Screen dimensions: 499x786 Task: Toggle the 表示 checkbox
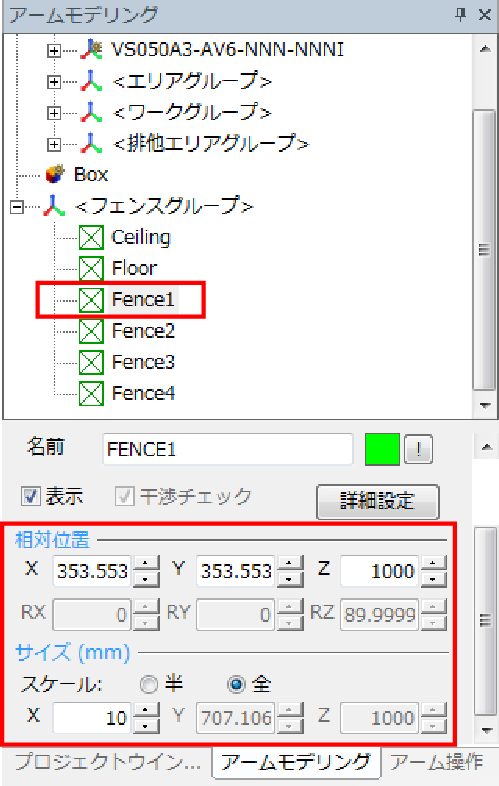point(31,496)
